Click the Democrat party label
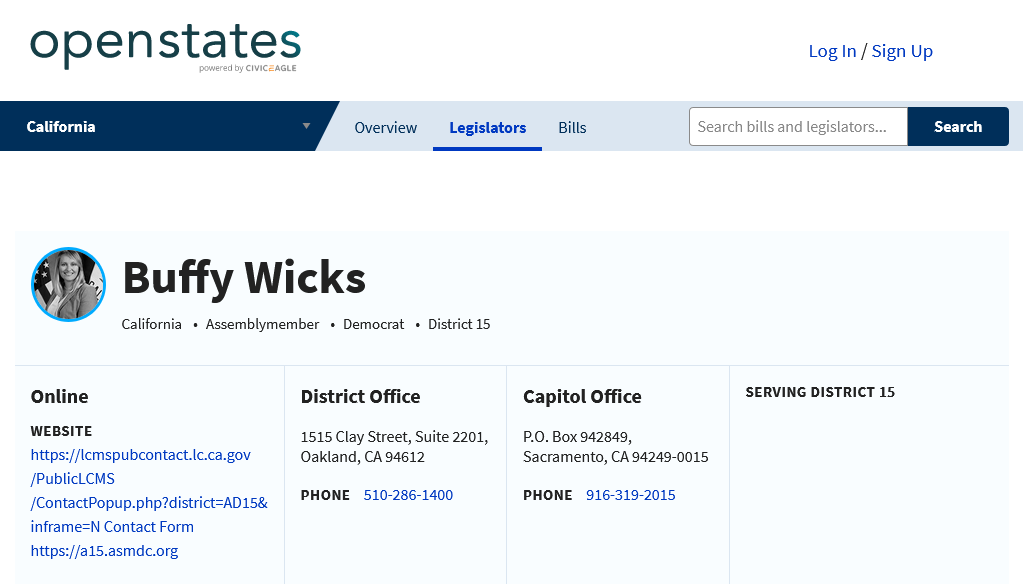This screenshot has width=1023, height=584. click(x=373, y=324)
